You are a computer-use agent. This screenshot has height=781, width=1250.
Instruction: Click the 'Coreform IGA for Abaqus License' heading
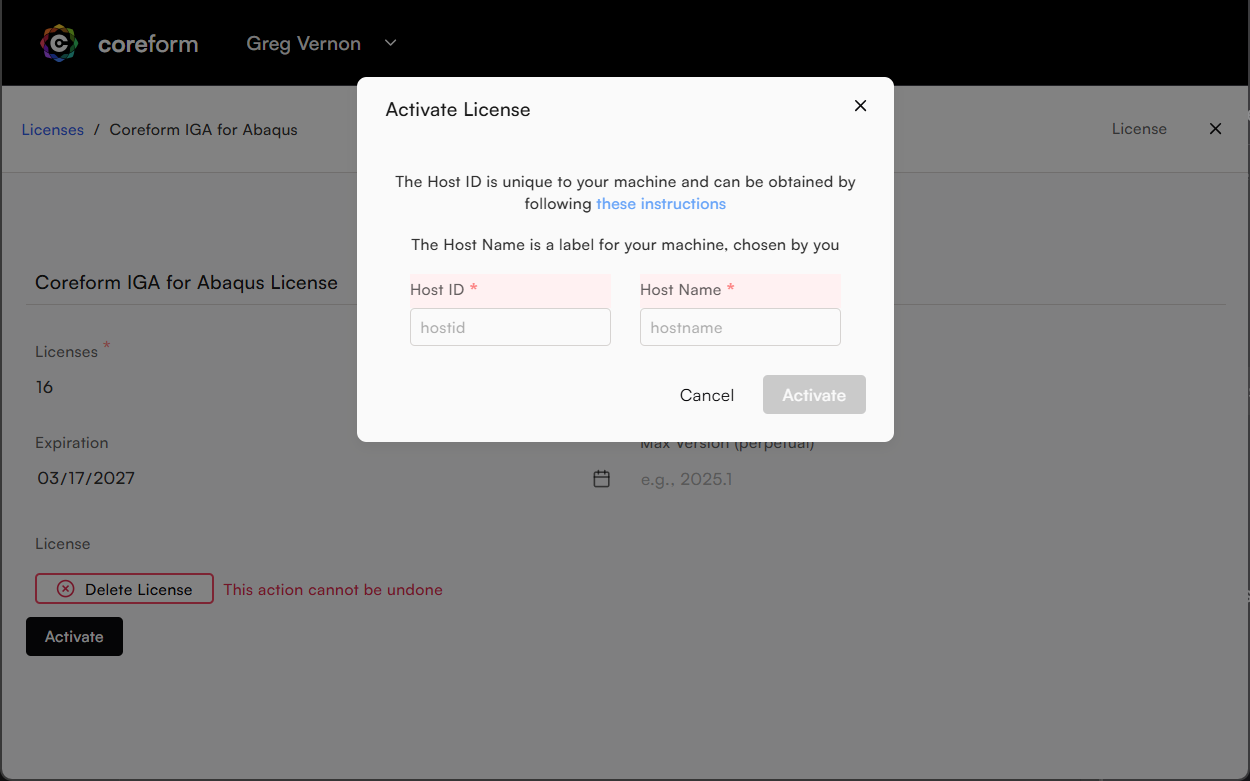pos(186,283)
